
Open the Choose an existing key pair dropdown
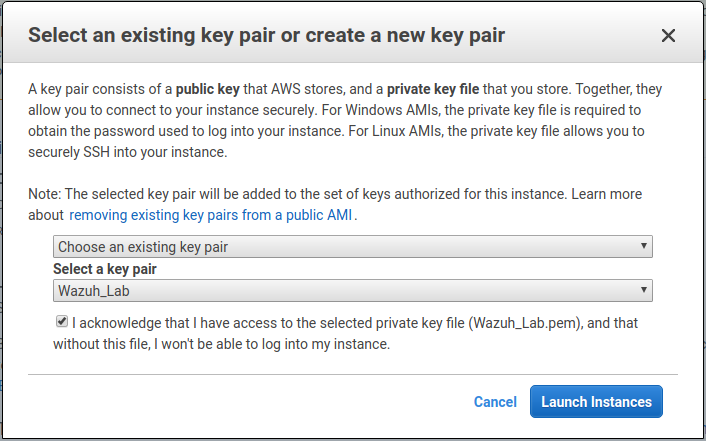click(353, 246)
